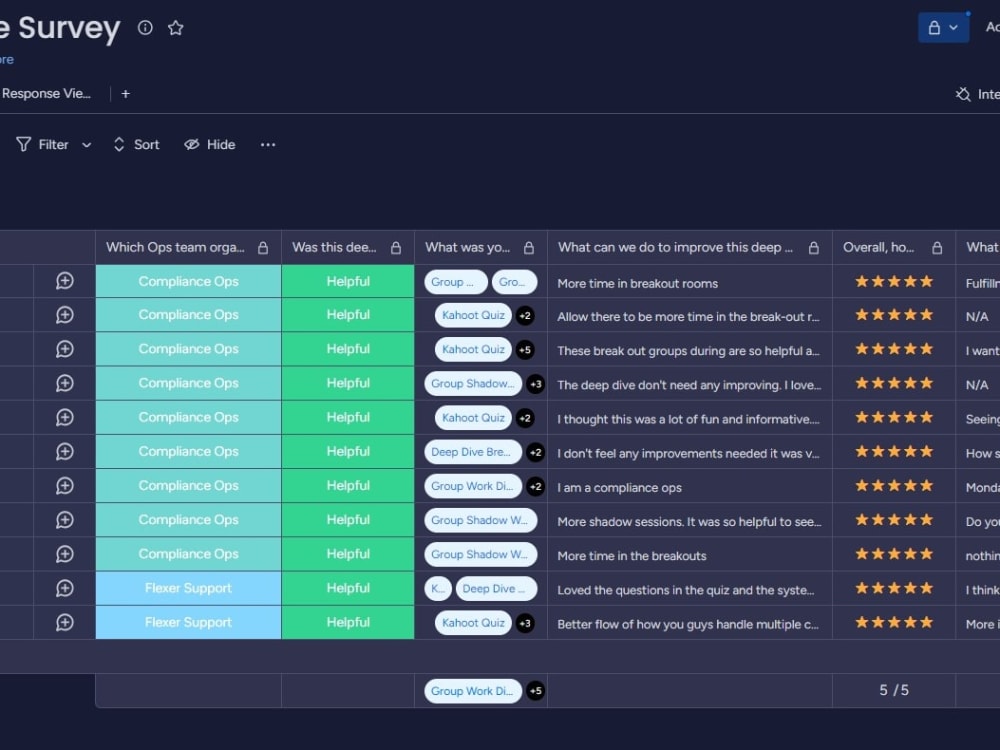
Task: Click the 5 / 5 rating summary
Action: (893, 690)
